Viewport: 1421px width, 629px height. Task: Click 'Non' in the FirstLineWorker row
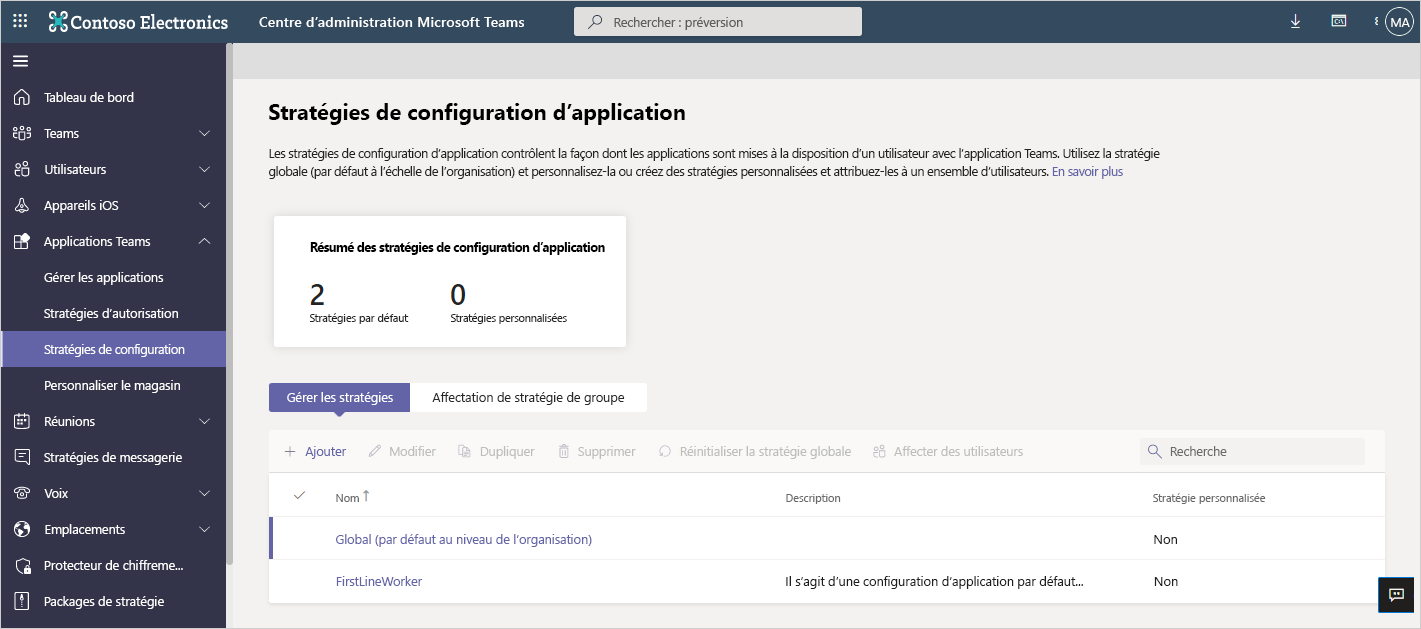coord(1165,581)
